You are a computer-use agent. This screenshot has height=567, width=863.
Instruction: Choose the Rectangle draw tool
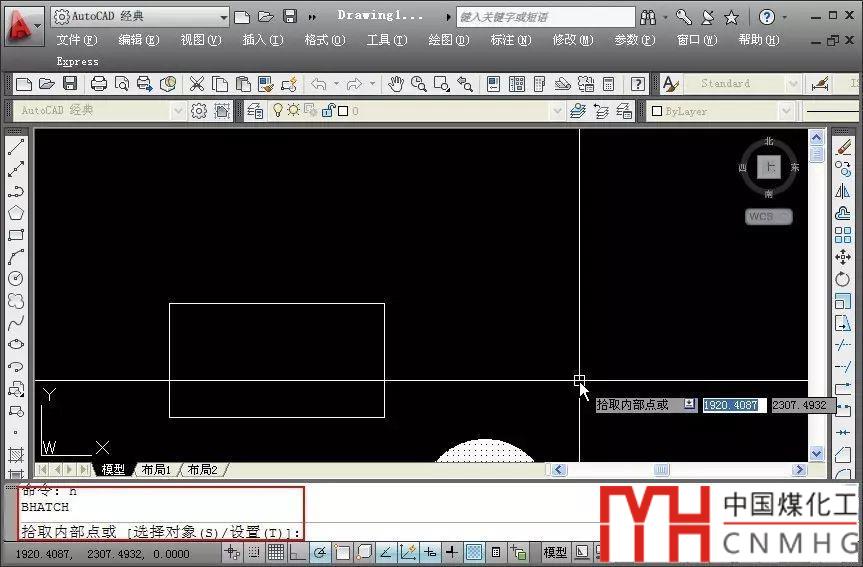click(x=16, y=235)
